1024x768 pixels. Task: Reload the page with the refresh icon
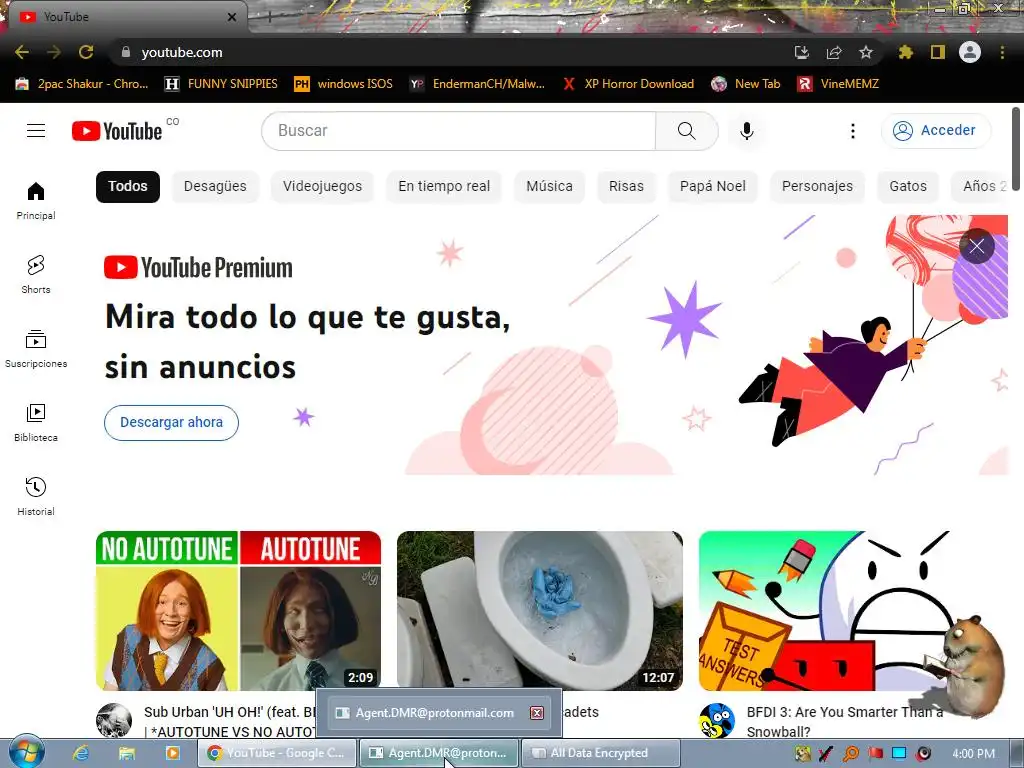pyautogui.click(x=86, y=52)
